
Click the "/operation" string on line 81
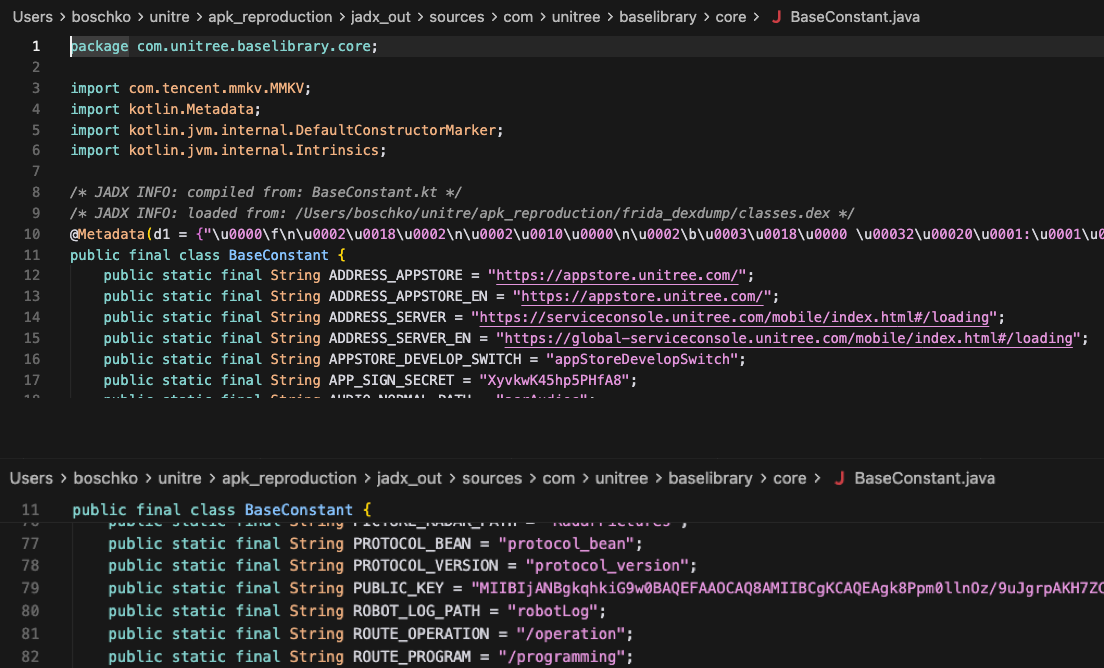[x=570, y=634]
